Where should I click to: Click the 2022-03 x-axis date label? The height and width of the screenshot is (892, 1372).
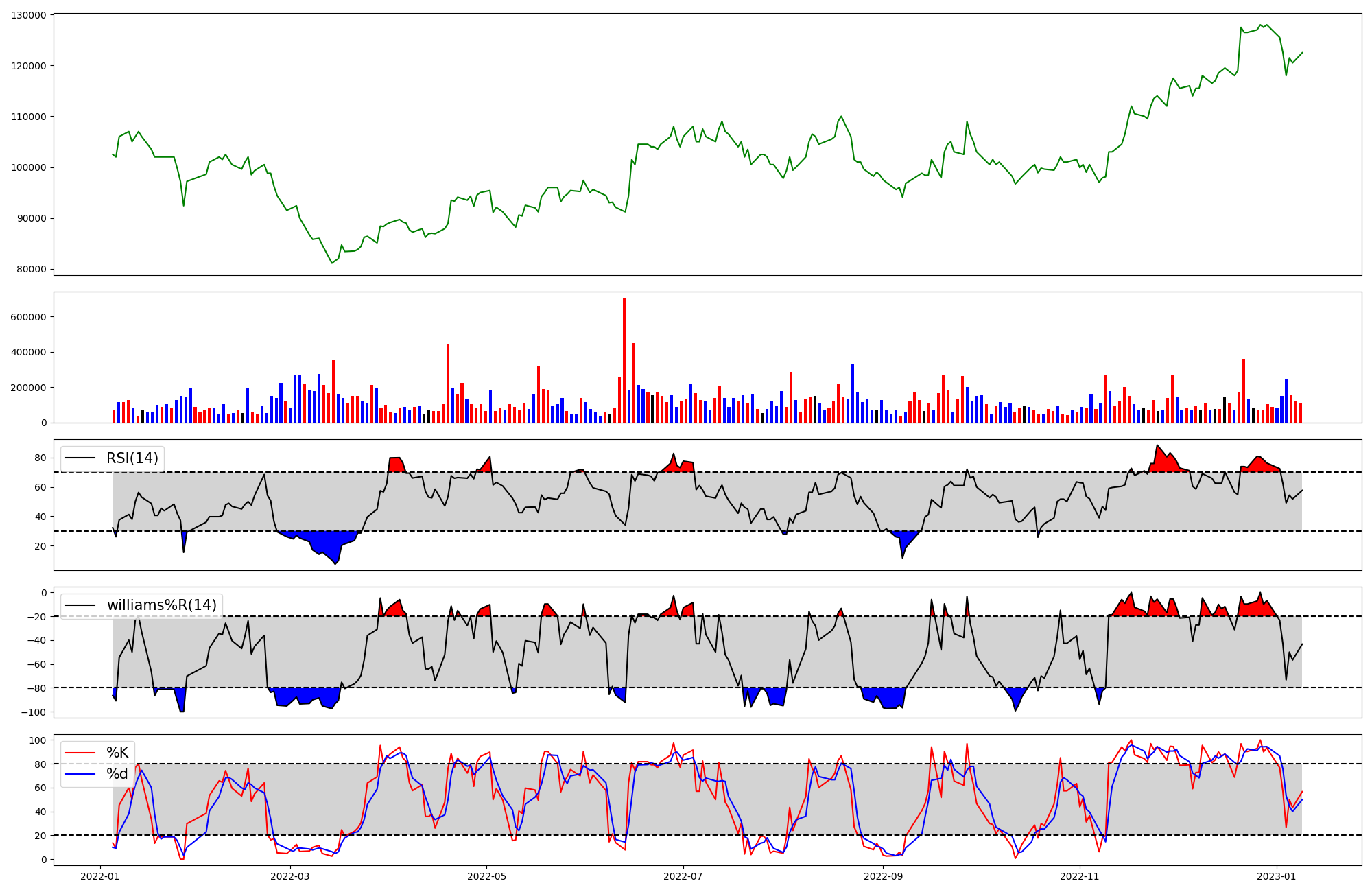tap(290, 876)
